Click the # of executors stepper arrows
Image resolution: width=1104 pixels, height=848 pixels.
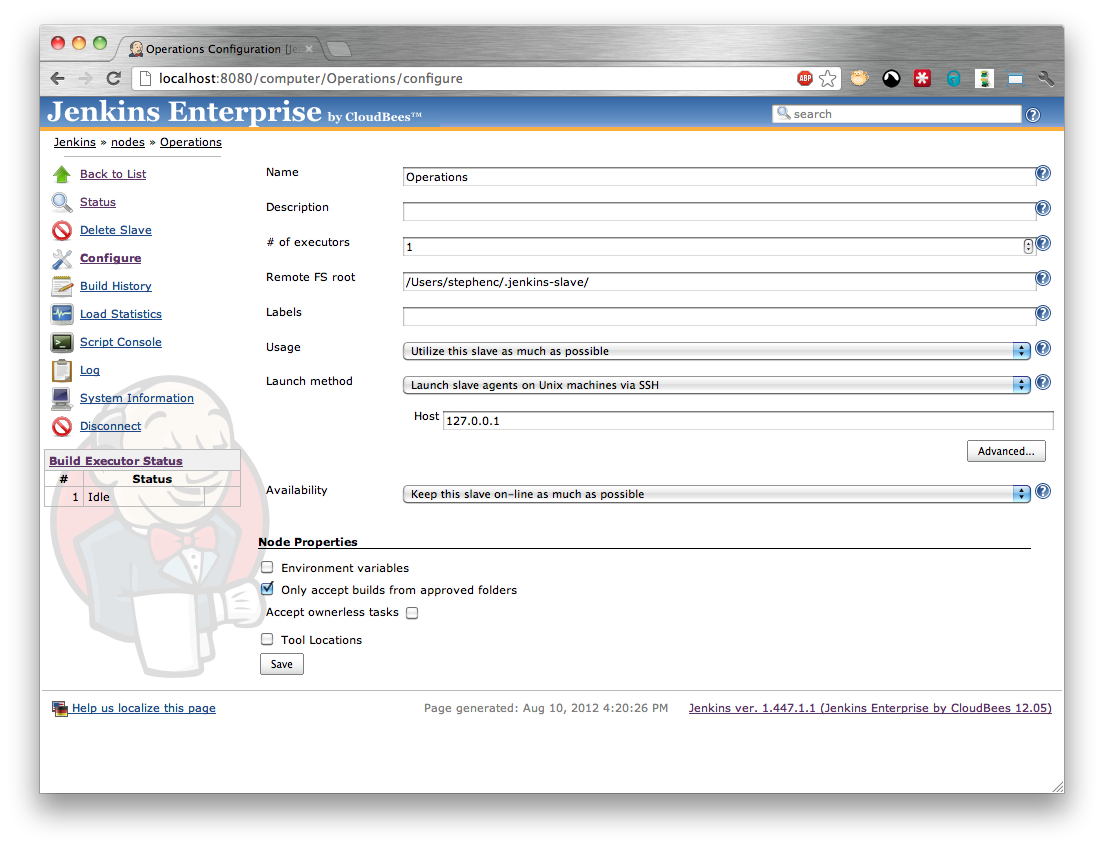click(x=1028, y=246)
